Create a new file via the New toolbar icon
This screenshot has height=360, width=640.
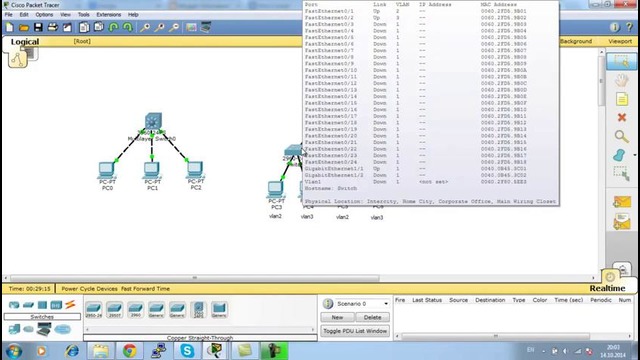click(9, 27)
